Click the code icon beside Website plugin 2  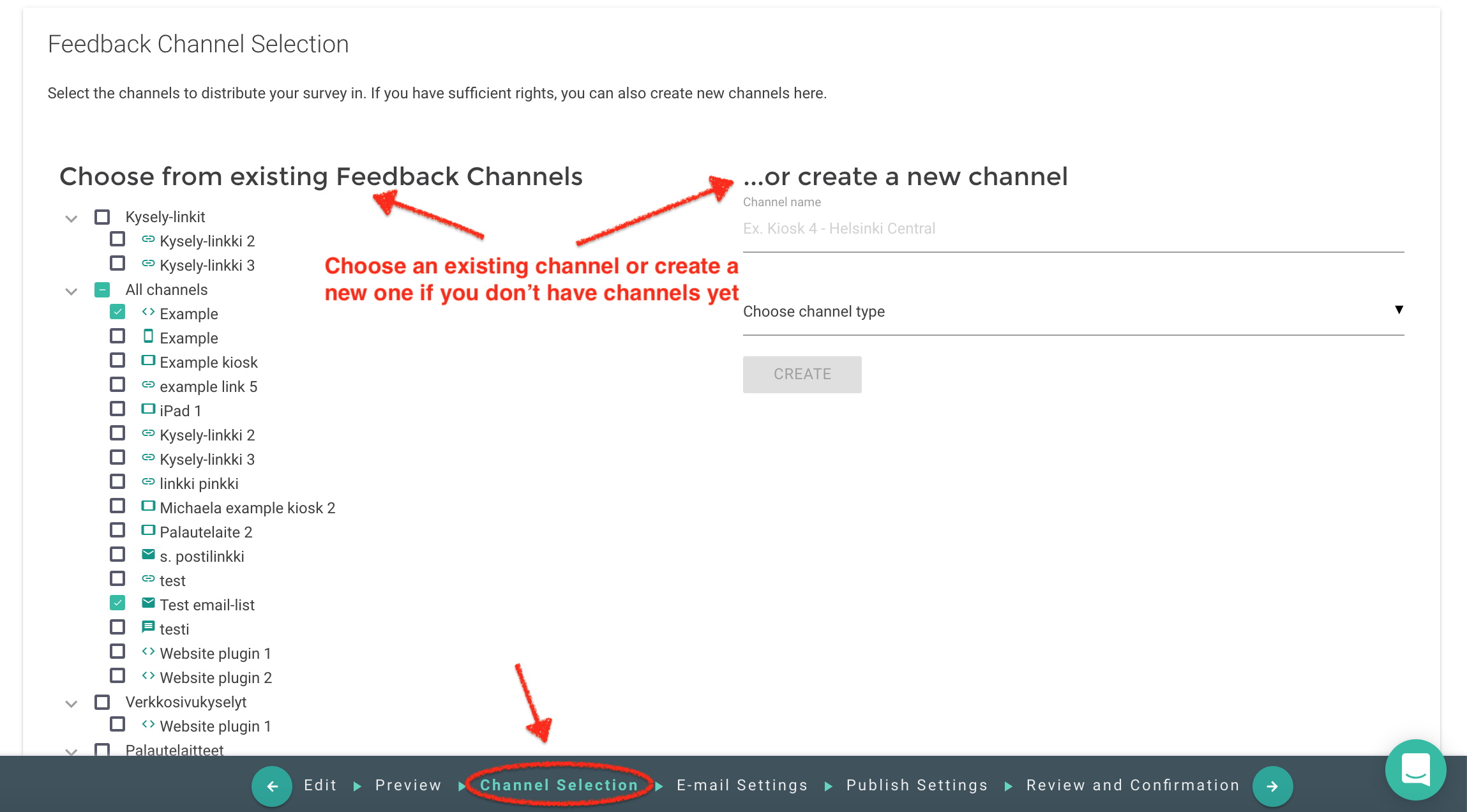pyautogui.click(x=148, y=676)
